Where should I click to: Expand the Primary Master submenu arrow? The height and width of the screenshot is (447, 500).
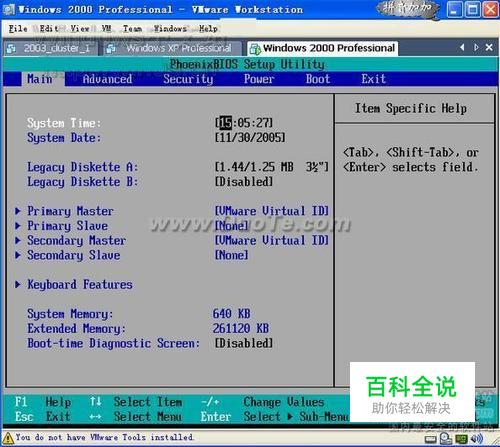point(18,211)
